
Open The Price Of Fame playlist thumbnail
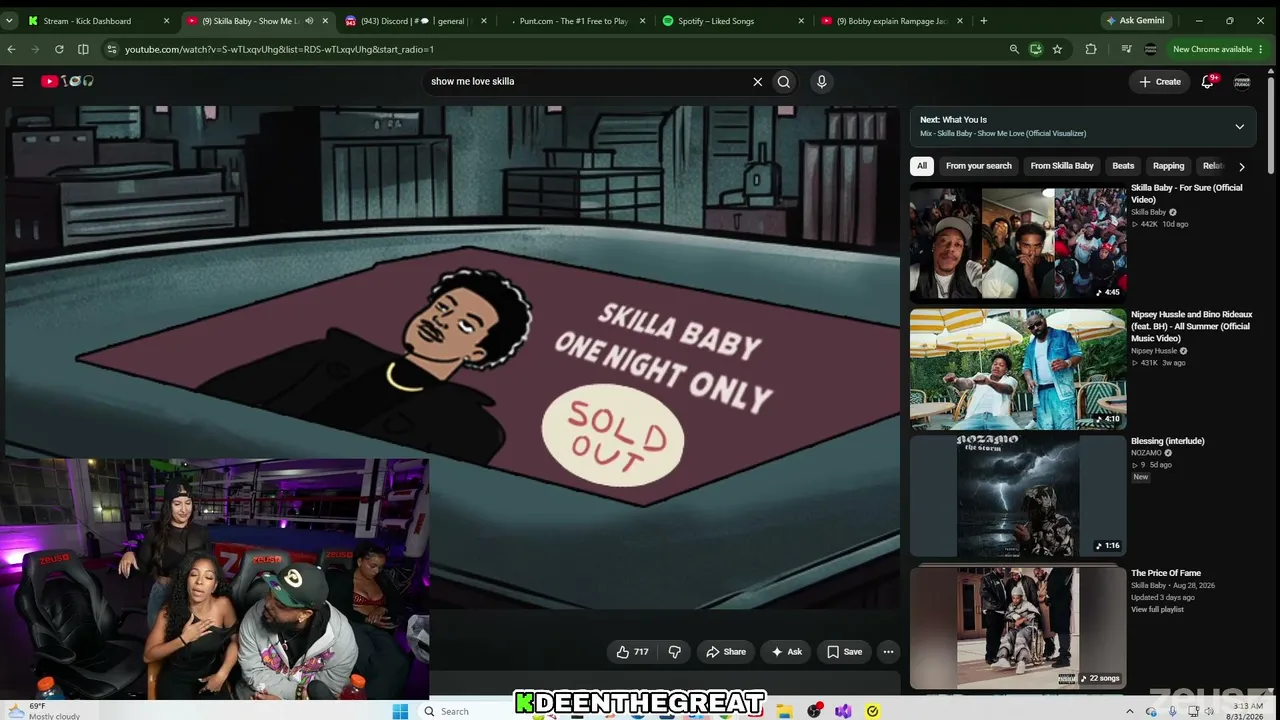click(x=1018, y=629)
